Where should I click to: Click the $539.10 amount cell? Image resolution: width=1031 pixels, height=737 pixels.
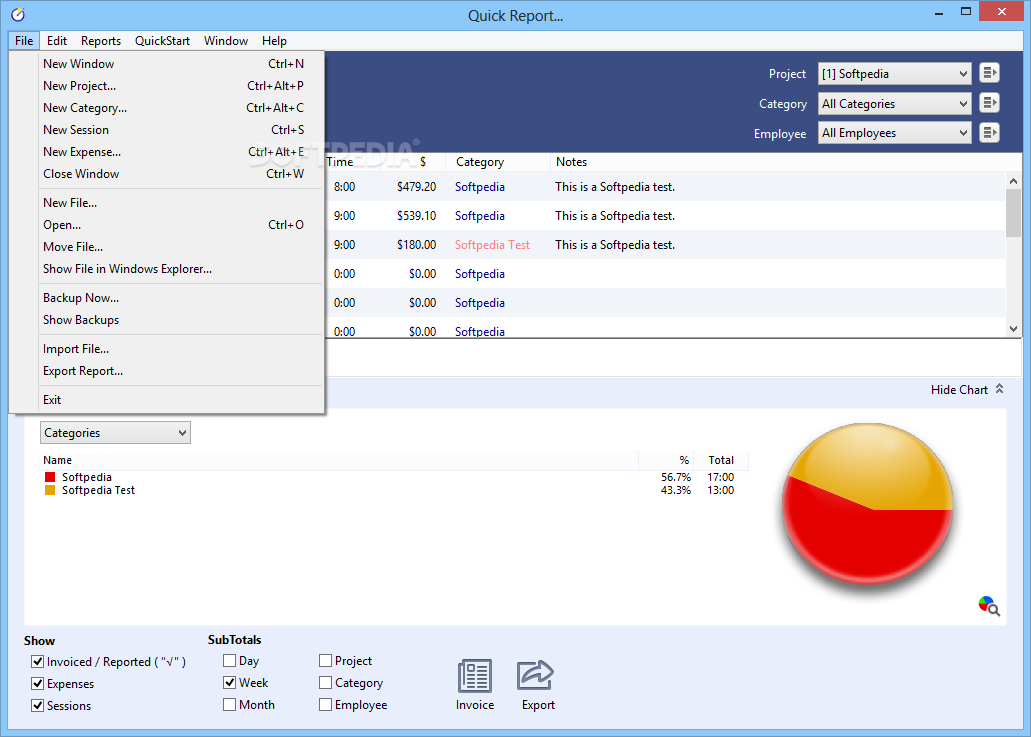pos(416,216)
